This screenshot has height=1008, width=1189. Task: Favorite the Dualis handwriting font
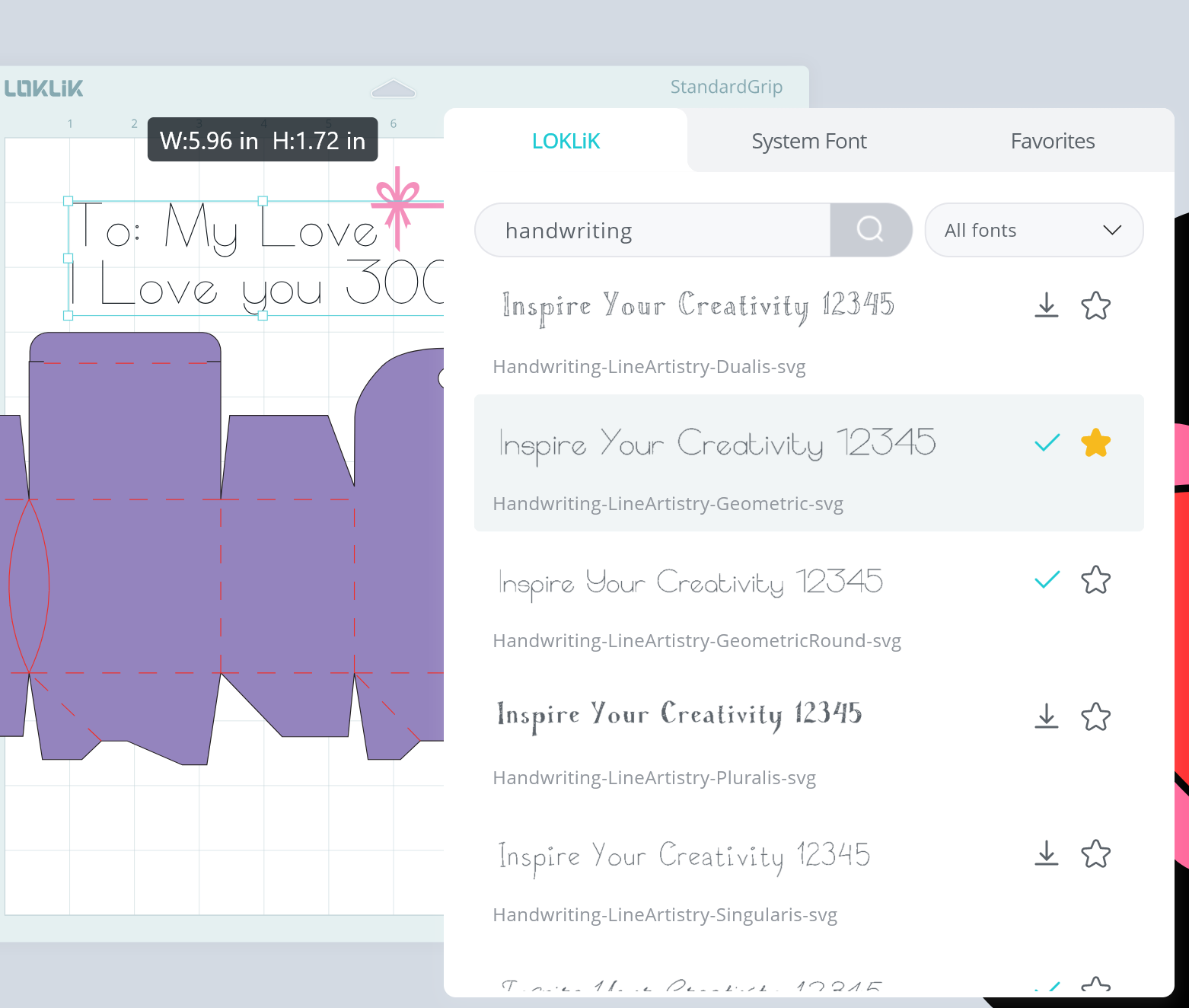click(1095, 305)
